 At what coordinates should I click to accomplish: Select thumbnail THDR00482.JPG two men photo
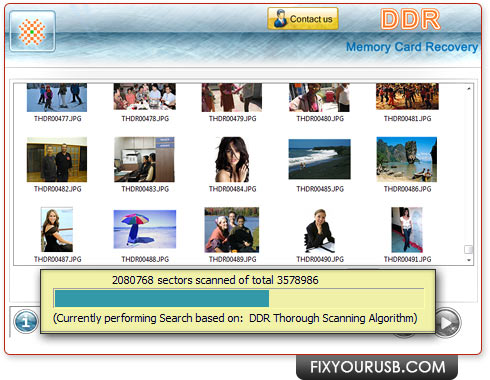57,159
